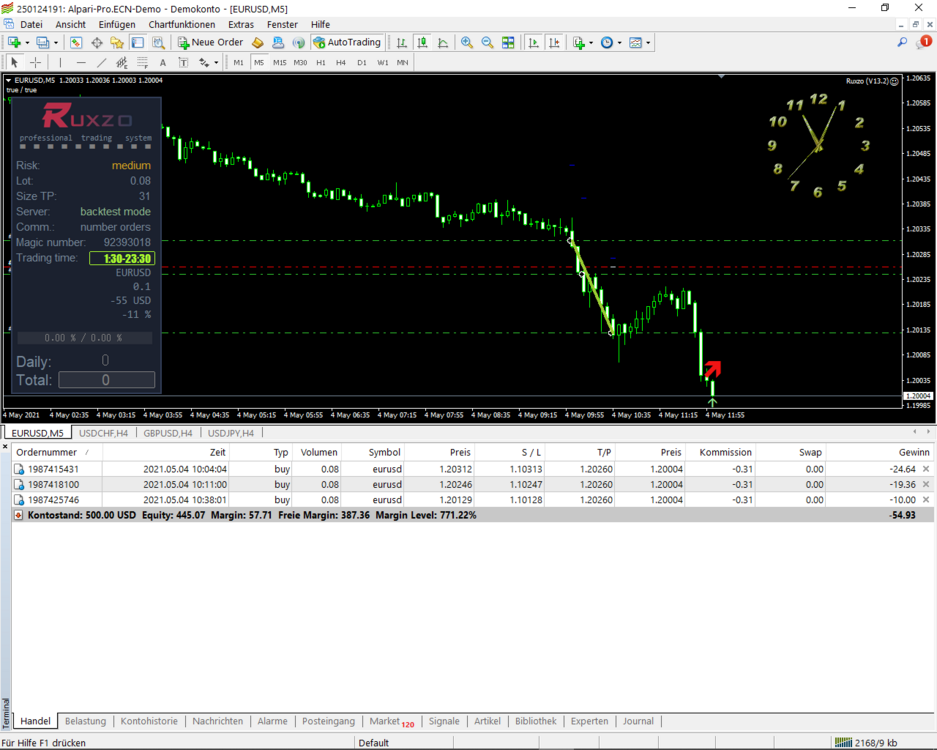Close order 1987415431 with its X
The height and width of the screenshot is (750, 937).
pyautogui.click(x=926, y=469)
